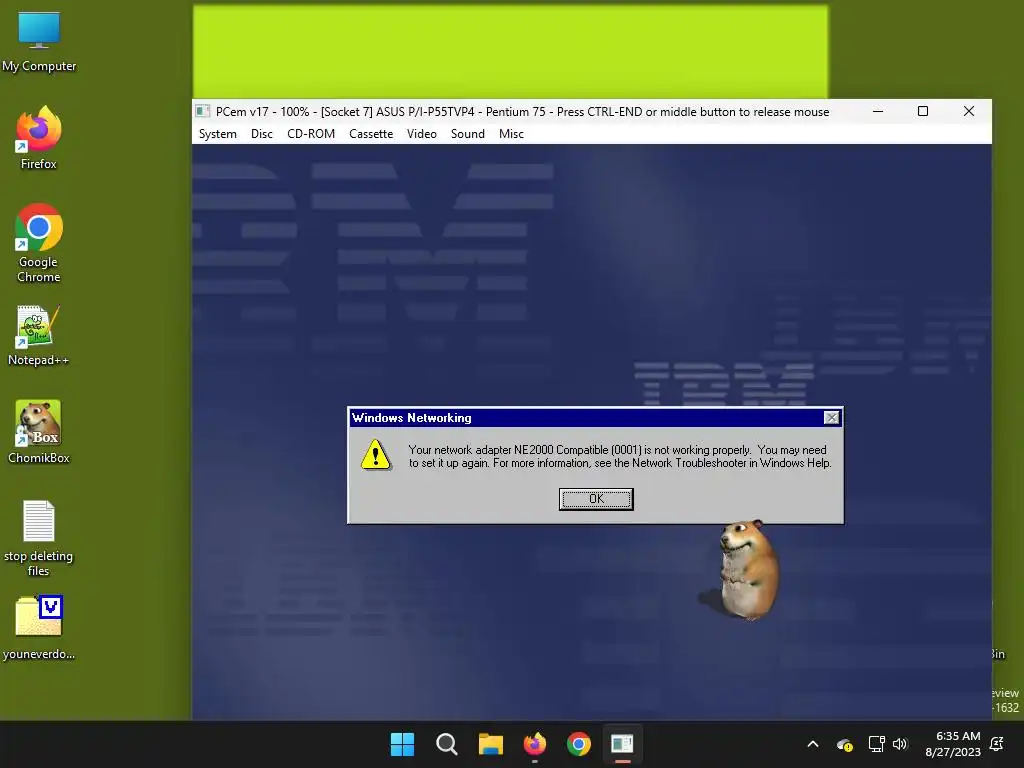1024x768 pixels.
Task: Select the Notepad++ desktop shortcut
Action: [39, 335]
